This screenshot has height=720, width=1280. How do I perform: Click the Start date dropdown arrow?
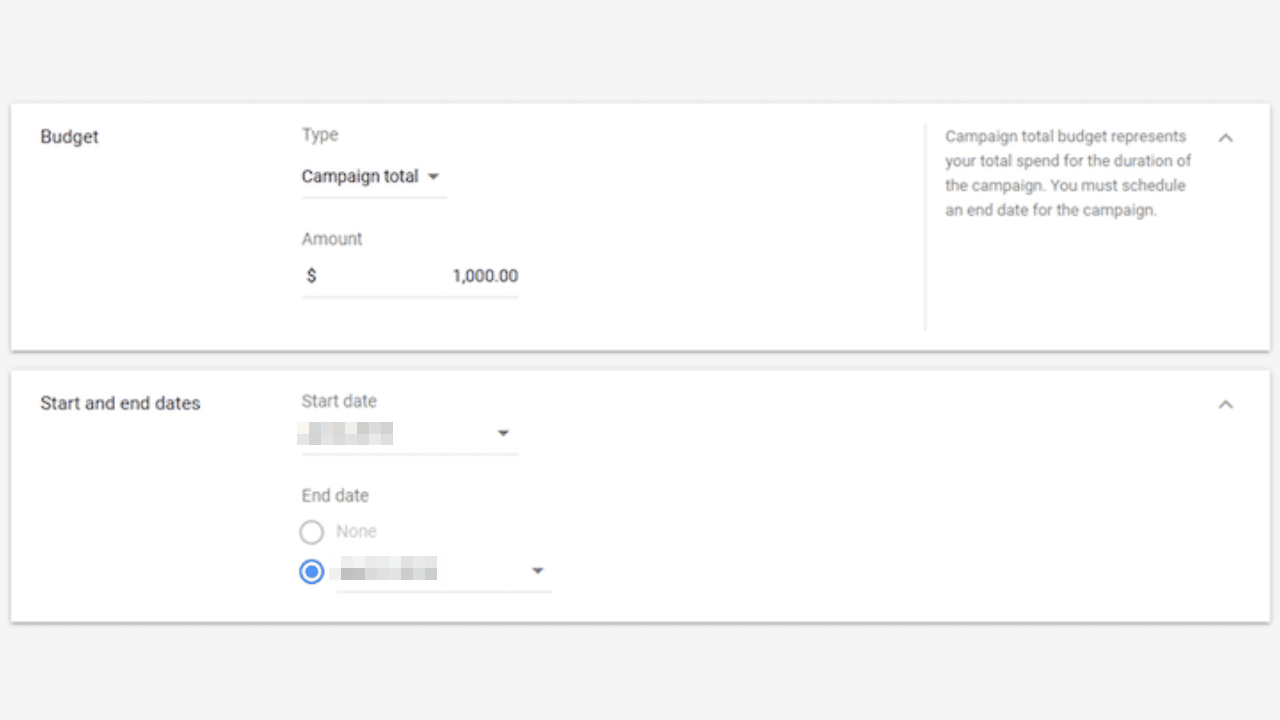[503, 434]
